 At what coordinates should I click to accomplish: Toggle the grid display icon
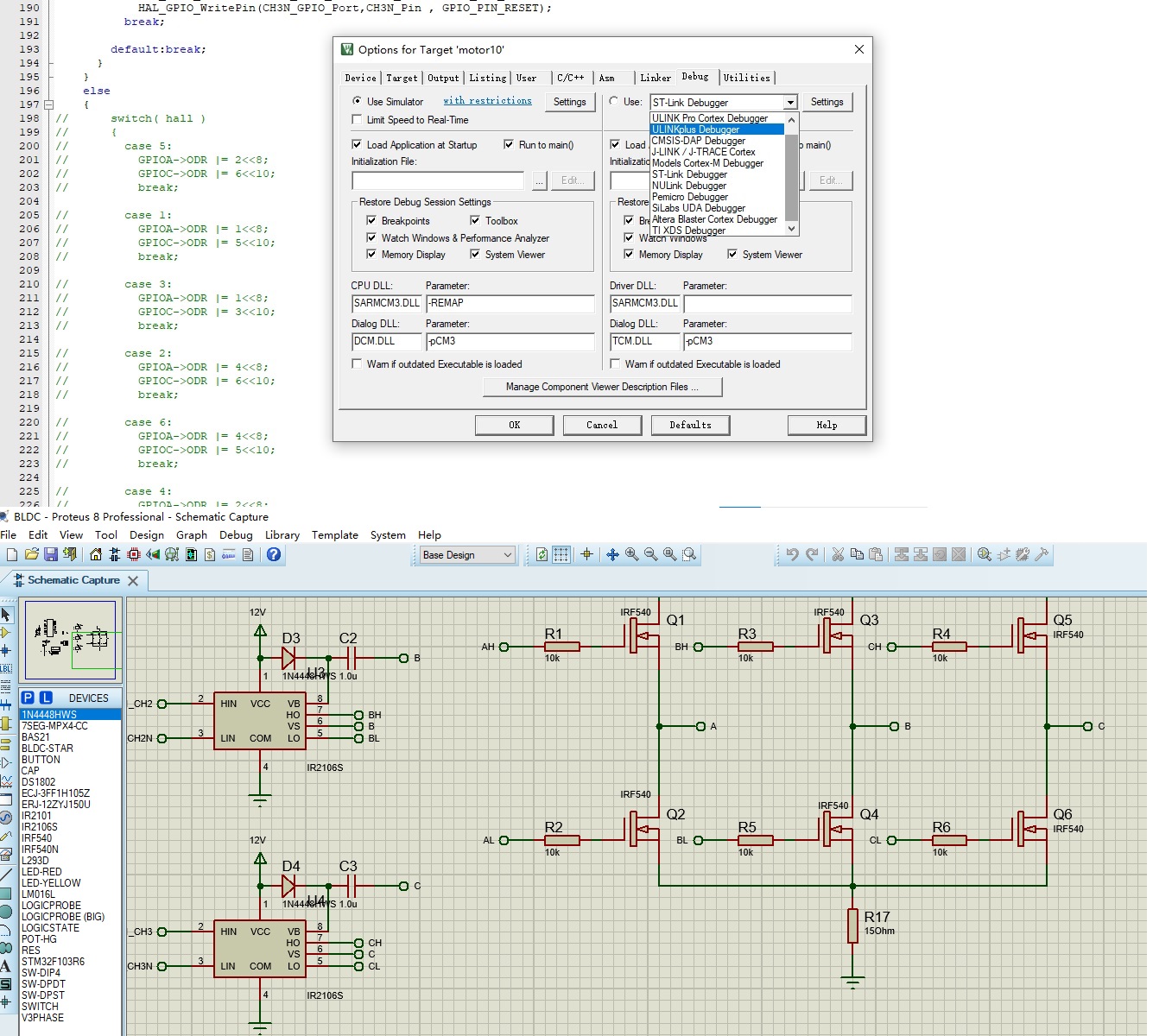tap(561, 554)
